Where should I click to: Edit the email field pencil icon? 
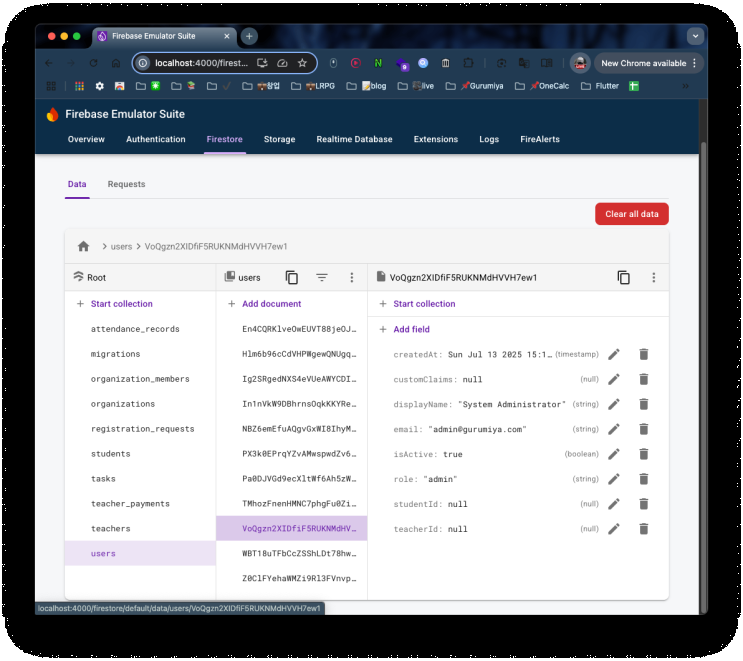[614, 429]
